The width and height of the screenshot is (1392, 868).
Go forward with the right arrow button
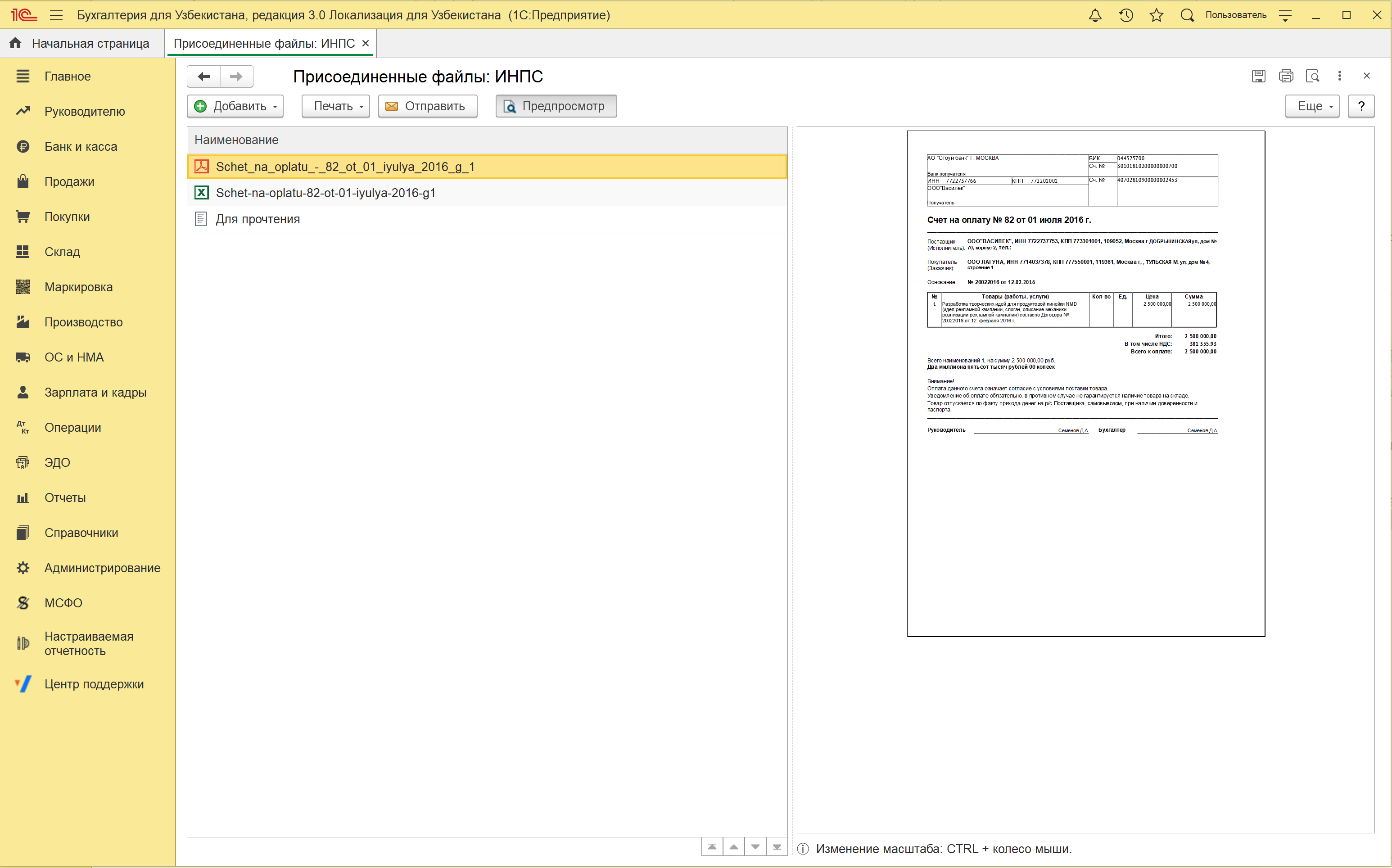[236, 77]
